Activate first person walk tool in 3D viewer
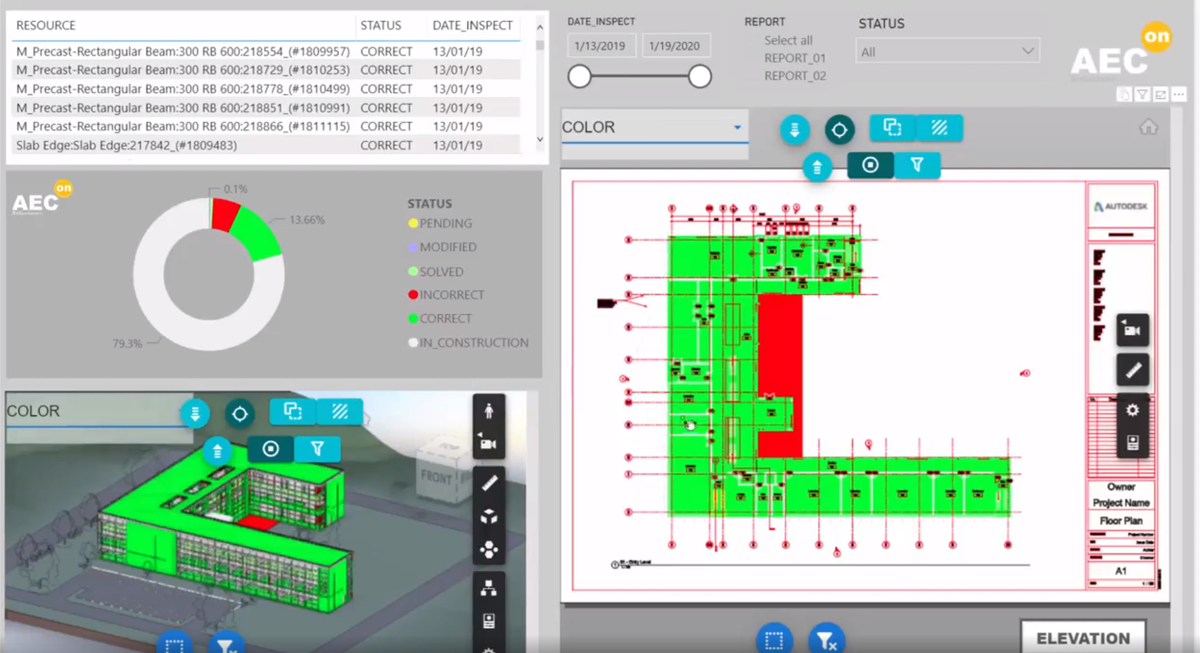Viewport: 1200px width, 653px height. pos(488,411)
